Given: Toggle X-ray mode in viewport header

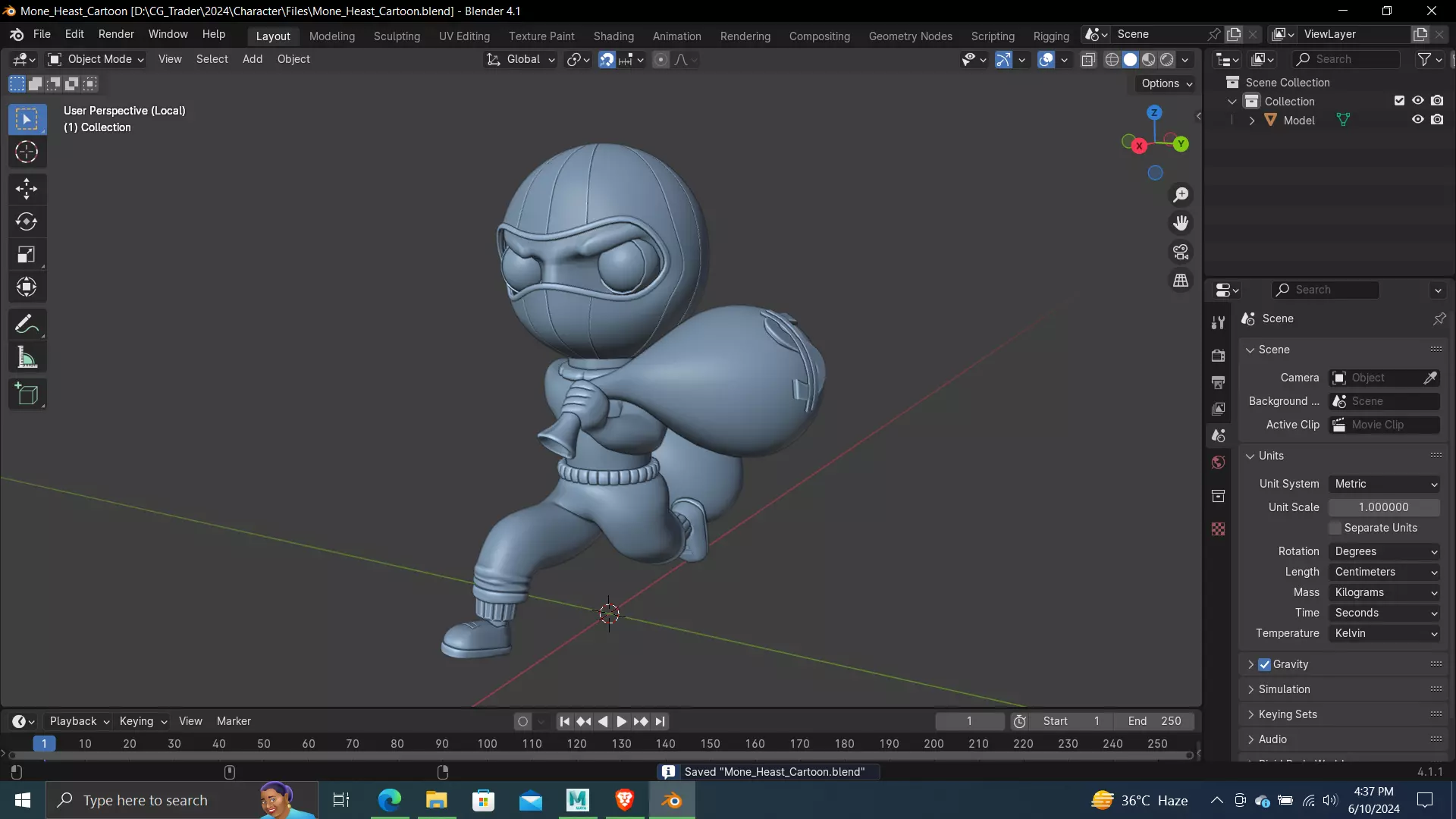Looking at the screenshot, I should [1088, 59].
